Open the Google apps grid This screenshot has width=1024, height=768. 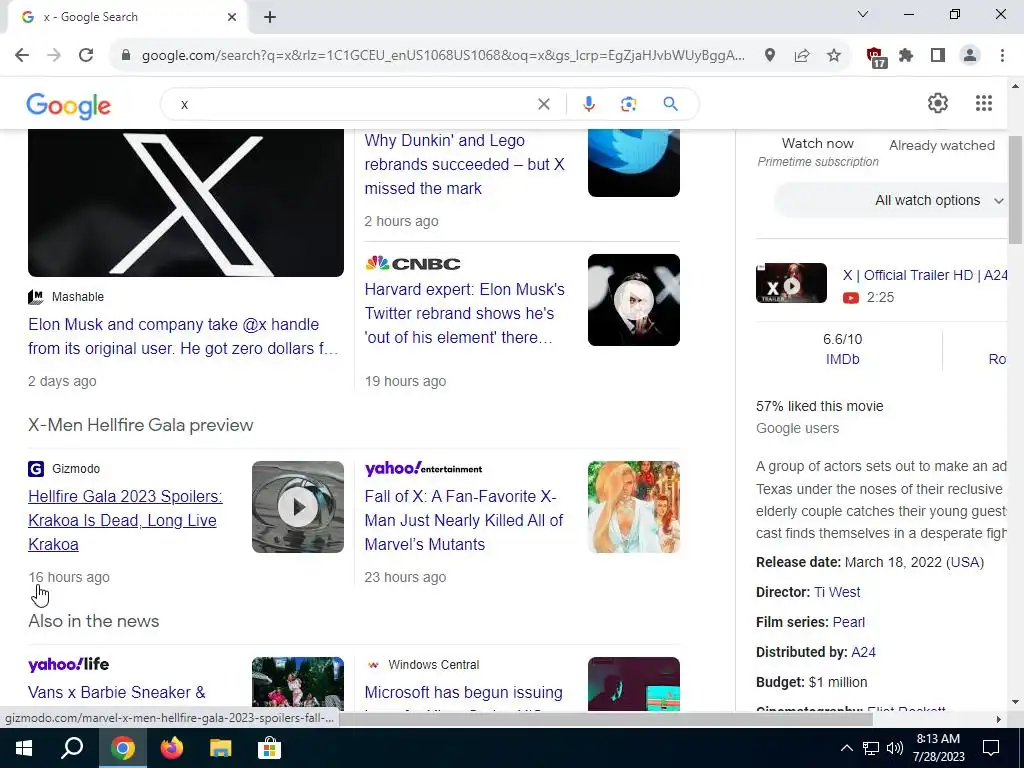click(x=984, y=103)
